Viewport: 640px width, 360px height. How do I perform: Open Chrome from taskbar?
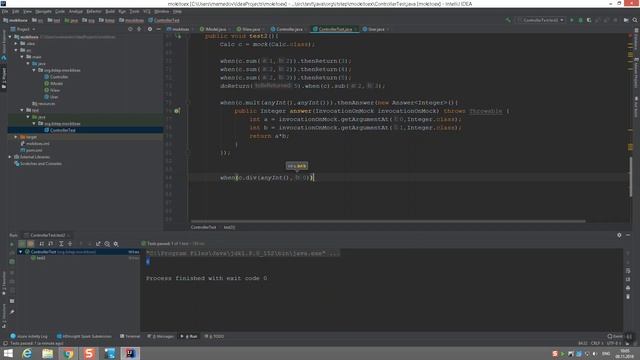pos(68,353)
